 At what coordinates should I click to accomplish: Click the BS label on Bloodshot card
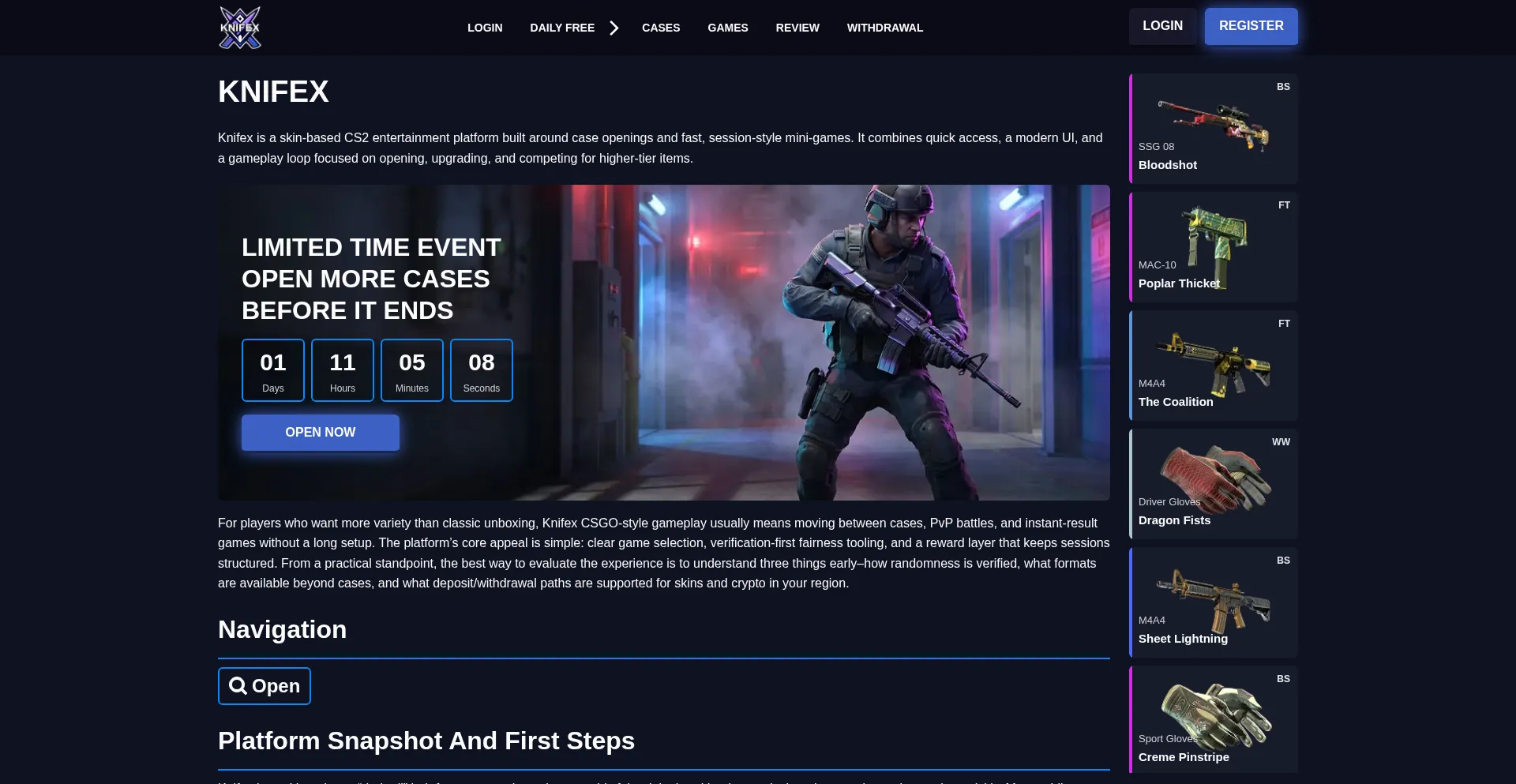click(x=1283, y=87)
